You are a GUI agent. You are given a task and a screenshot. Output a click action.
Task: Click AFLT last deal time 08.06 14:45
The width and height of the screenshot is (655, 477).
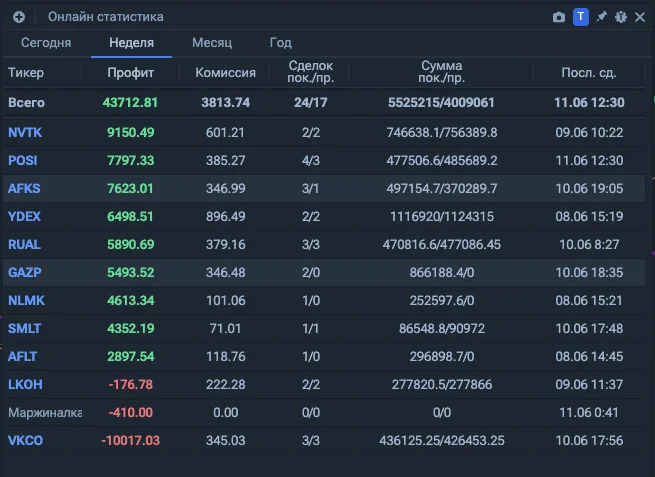[589, 357]
